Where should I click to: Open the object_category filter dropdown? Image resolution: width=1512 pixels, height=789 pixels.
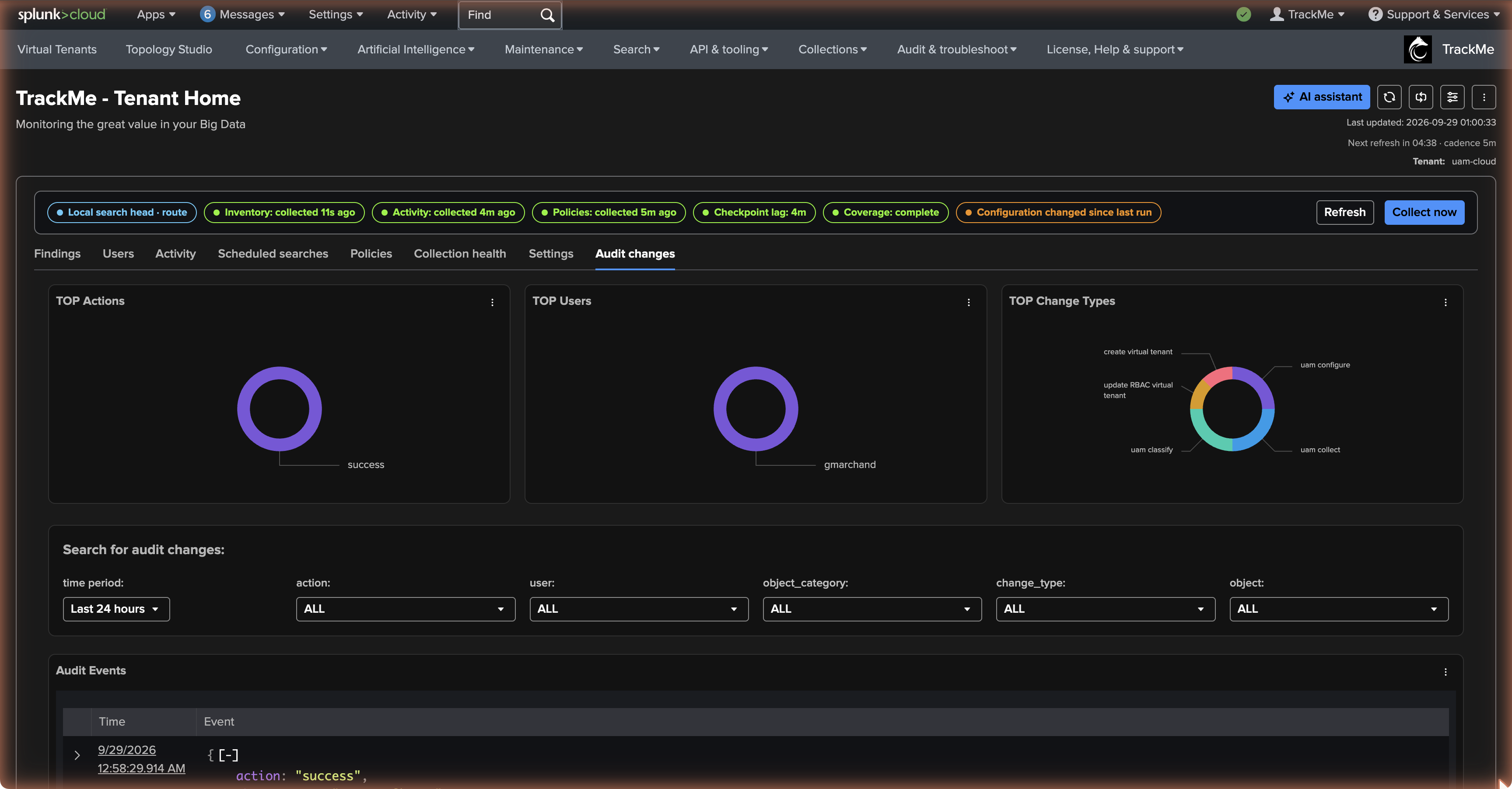(872, 609)
